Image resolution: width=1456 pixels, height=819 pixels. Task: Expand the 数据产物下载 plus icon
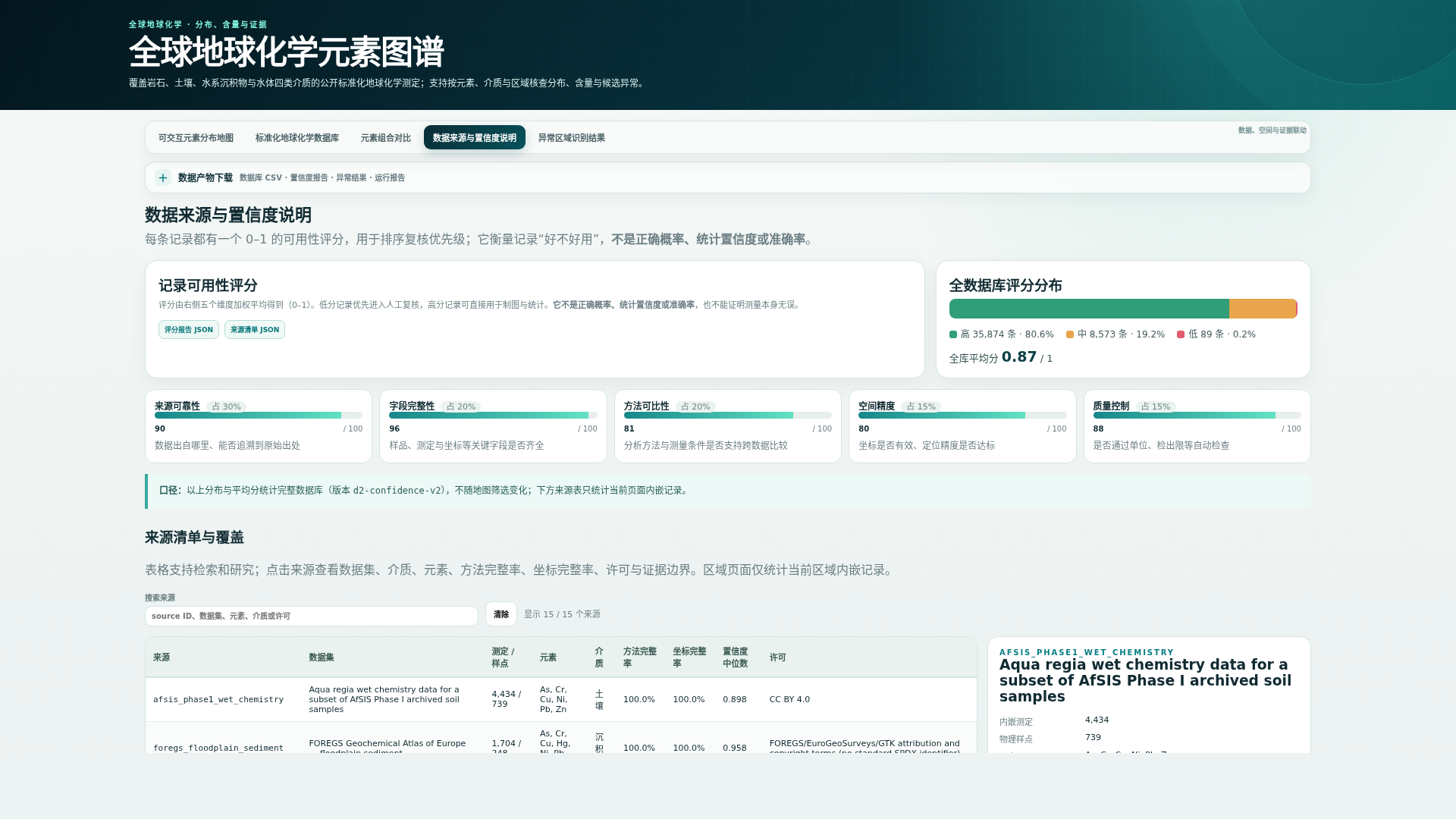(163, 177)
